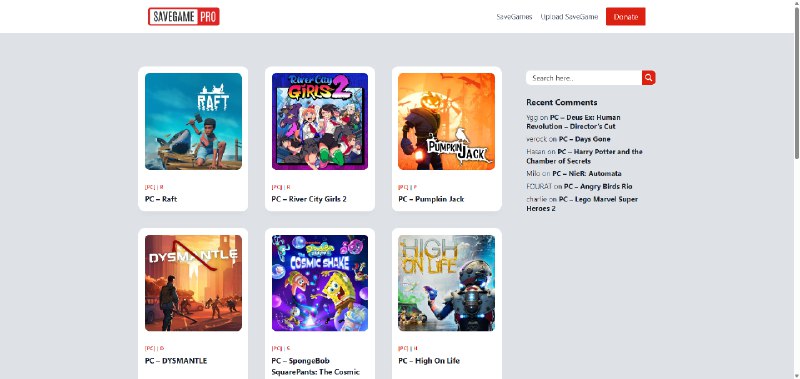Click the category tag above PC – Pumpkin Jack
Screen dimensions: 800x379
pyautogui.click(x=407, y=187)
